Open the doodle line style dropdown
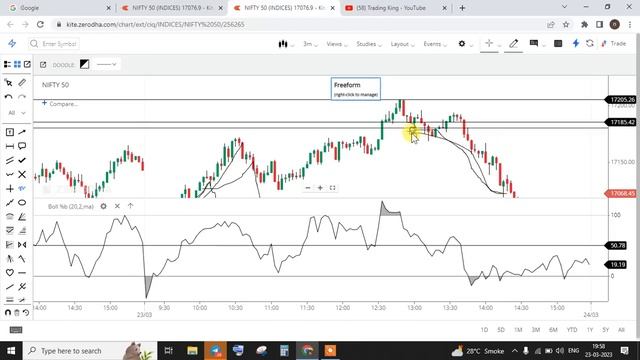The height and width of the screenshot is (360, 640). 107,64
